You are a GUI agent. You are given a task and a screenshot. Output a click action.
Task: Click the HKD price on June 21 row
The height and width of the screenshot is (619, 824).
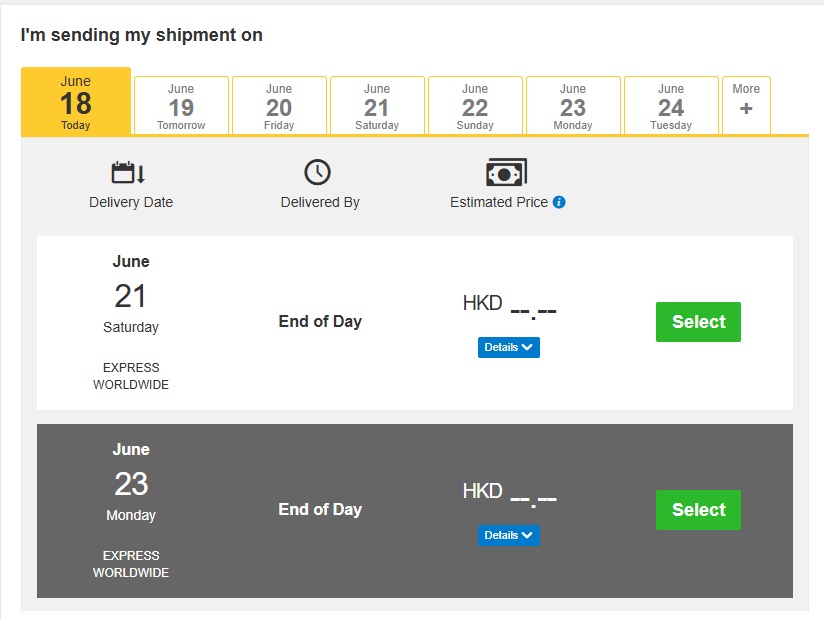click(509, 305)
